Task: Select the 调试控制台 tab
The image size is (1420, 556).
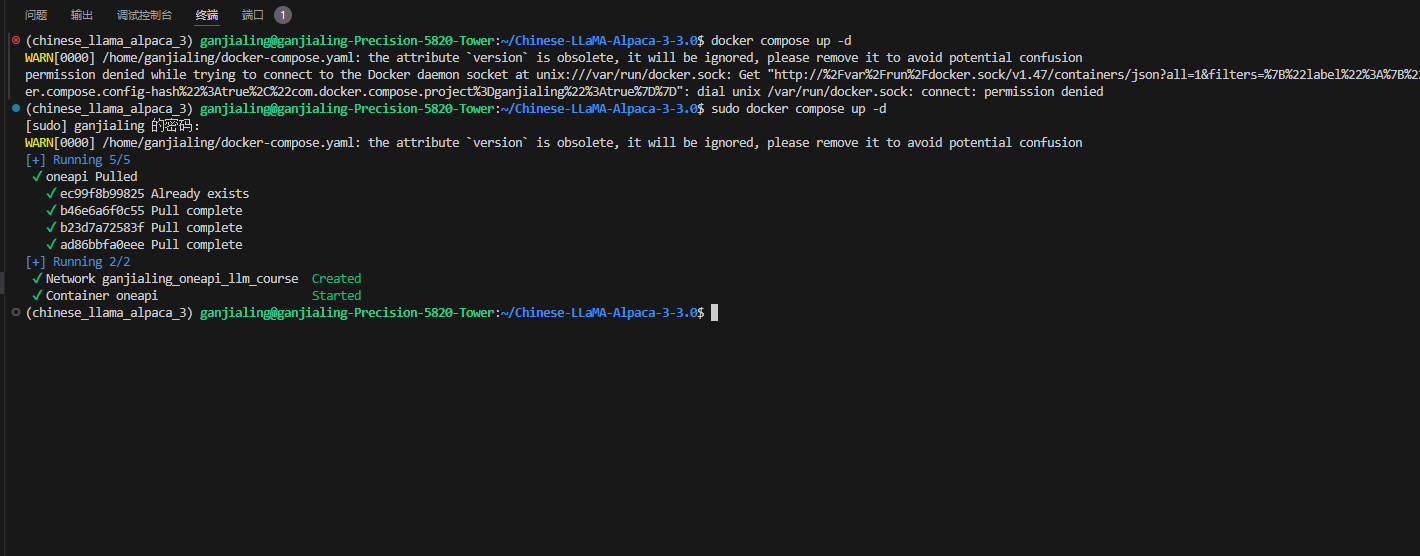Action: pyautogui.click(x=144, y=15)
